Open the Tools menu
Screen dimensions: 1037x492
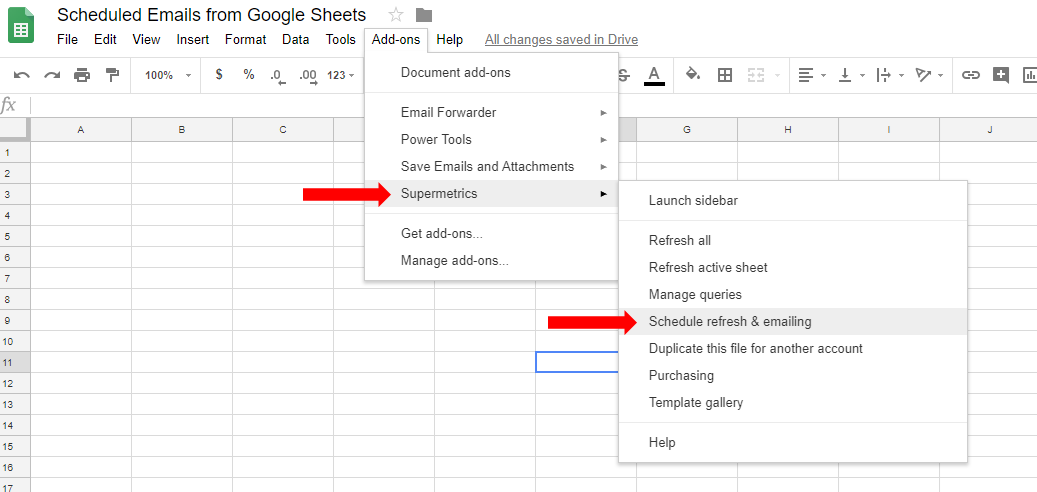(341, 40)
